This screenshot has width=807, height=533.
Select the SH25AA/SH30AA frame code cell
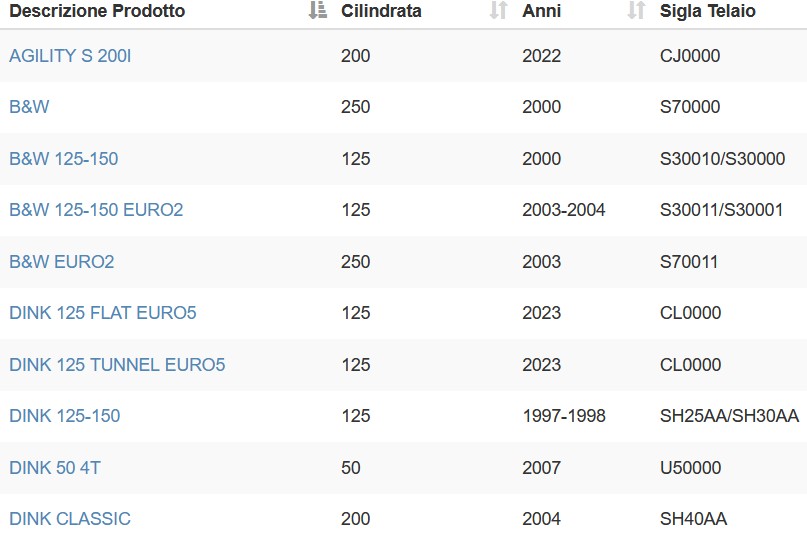pyautogui.click(x=729, y=416)
